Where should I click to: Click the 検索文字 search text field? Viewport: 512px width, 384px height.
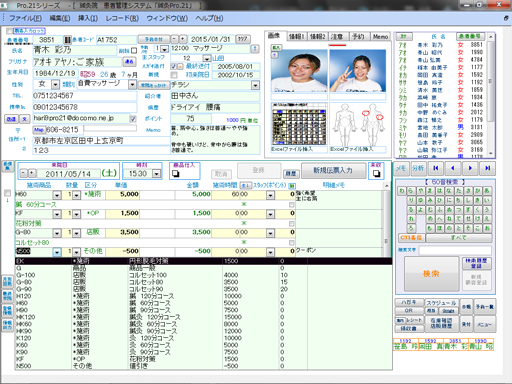point(455,250)
